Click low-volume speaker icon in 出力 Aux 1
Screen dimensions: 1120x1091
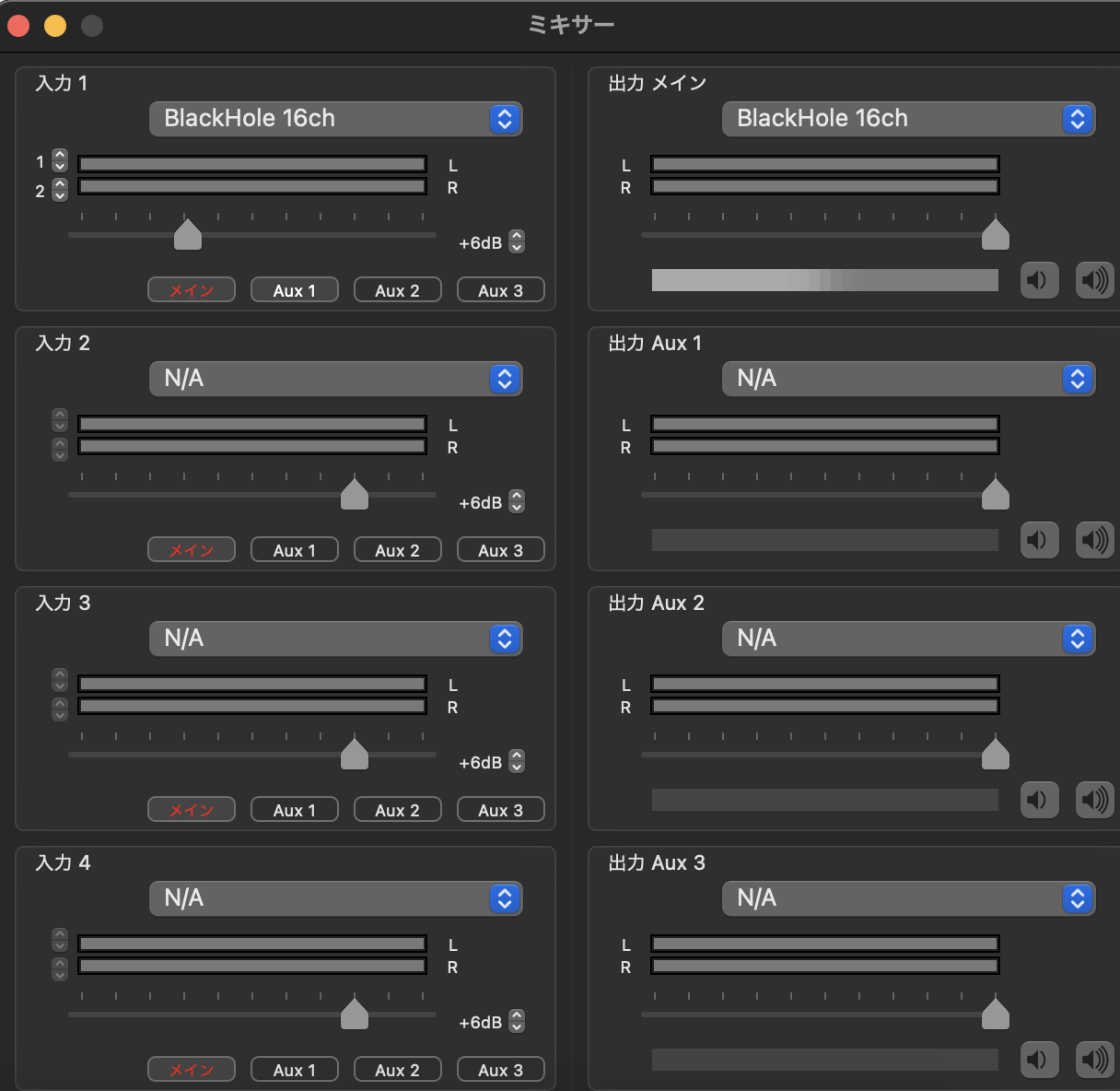point(1039,540)
